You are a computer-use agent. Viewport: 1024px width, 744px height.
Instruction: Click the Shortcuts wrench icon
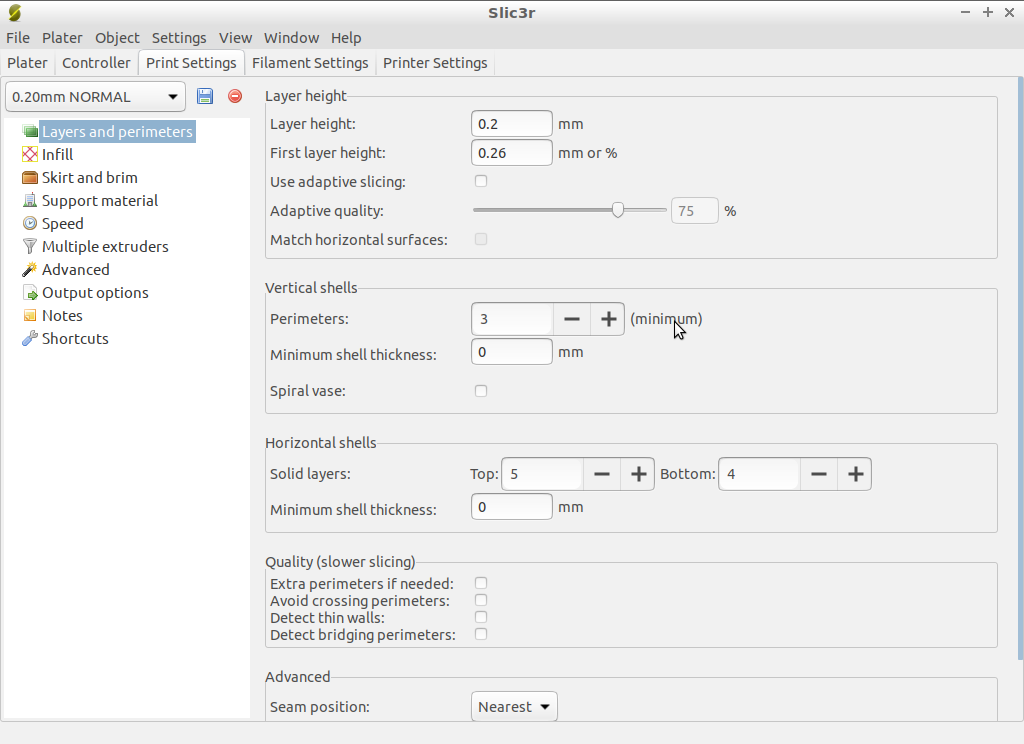click(30, 339)
